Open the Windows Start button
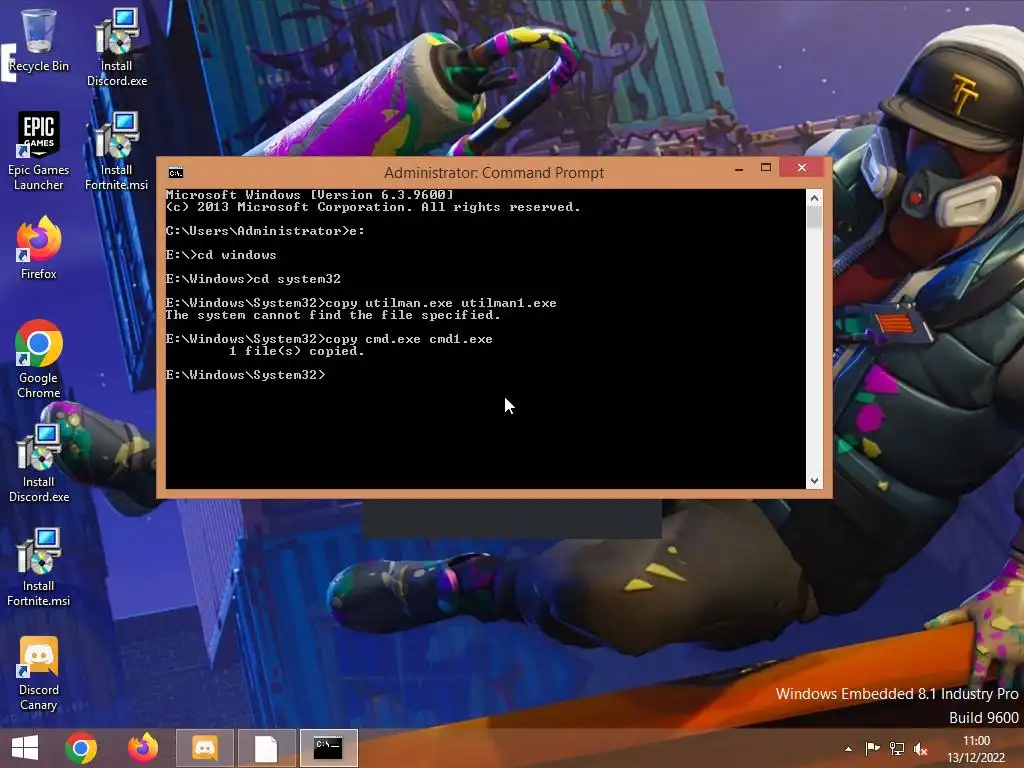 (x=25, y=748)
